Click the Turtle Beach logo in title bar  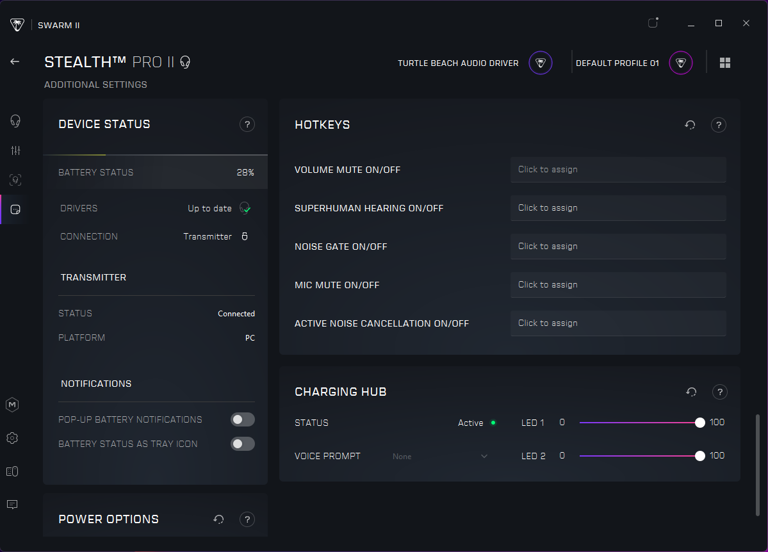17,24
